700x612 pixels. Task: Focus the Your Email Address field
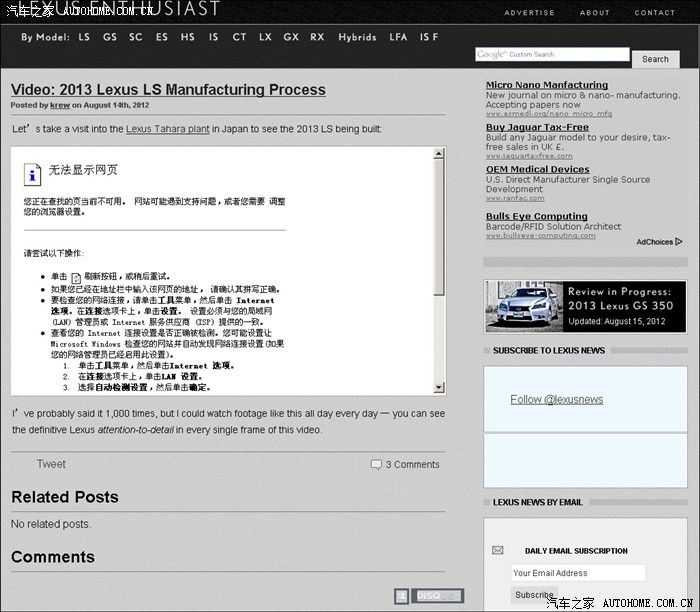[x=577, y=573]
